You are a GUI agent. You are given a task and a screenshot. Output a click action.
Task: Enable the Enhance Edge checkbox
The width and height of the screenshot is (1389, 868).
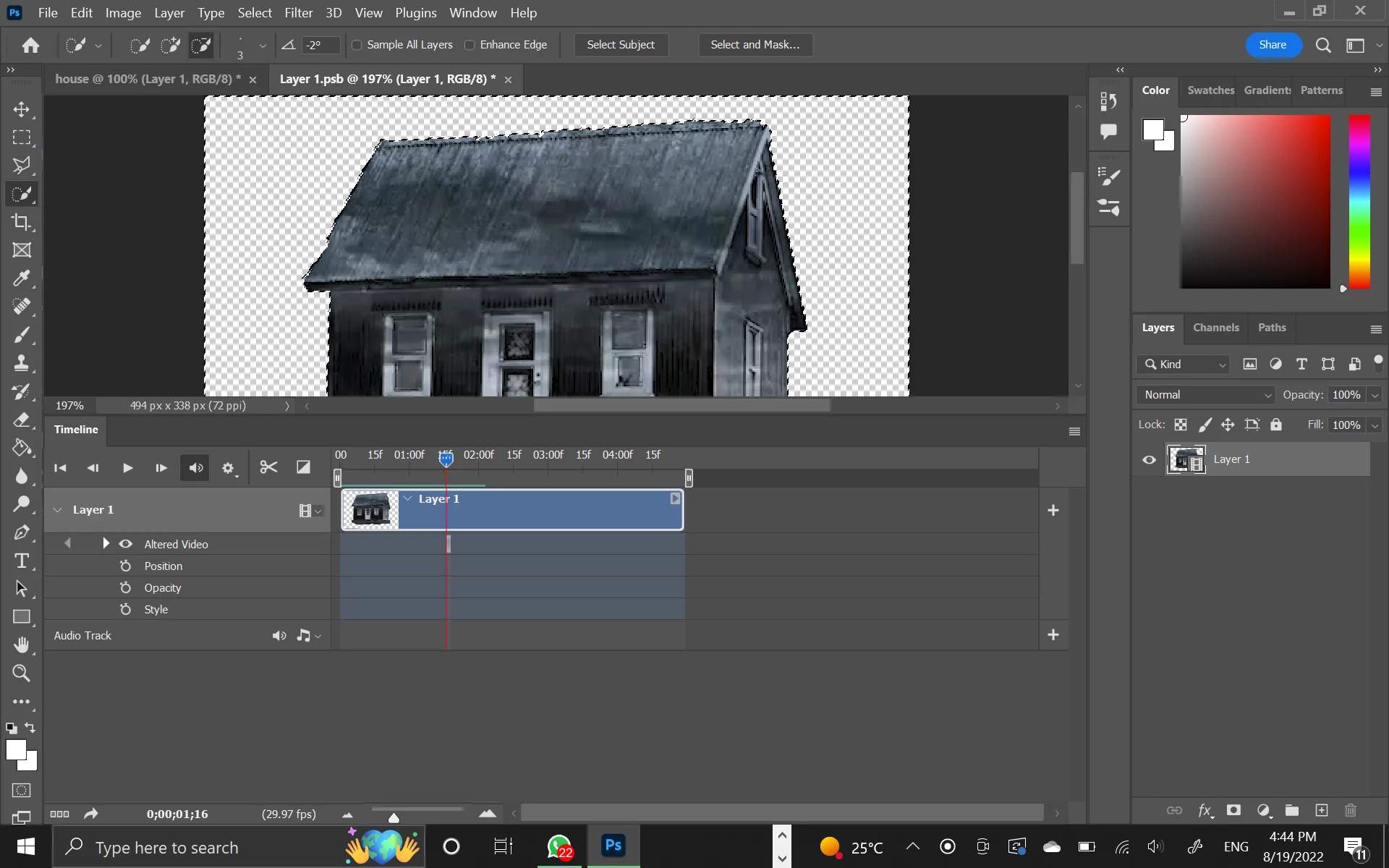point(470,45)
